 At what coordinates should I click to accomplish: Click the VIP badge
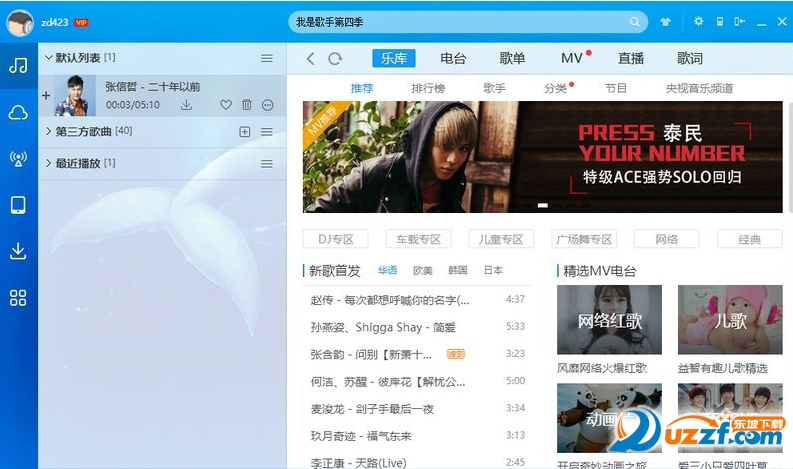81,22
